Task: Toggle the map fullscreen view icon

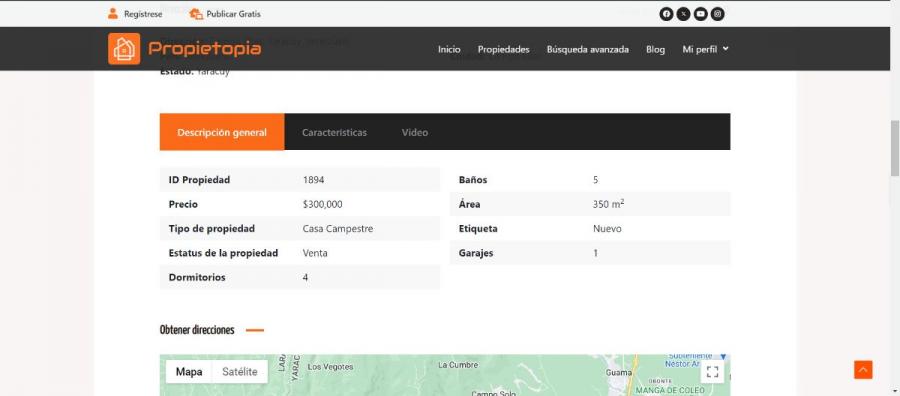Action: pos(712,371)
